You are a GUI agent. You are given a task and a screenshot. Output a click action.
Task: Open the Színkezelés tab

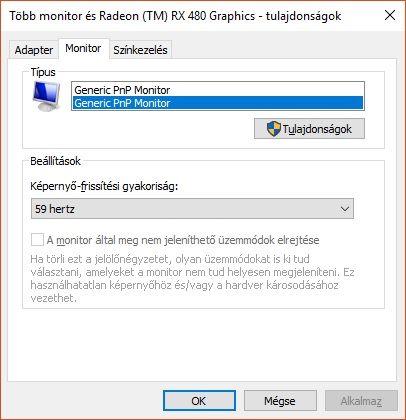click(x=140, y=50)
